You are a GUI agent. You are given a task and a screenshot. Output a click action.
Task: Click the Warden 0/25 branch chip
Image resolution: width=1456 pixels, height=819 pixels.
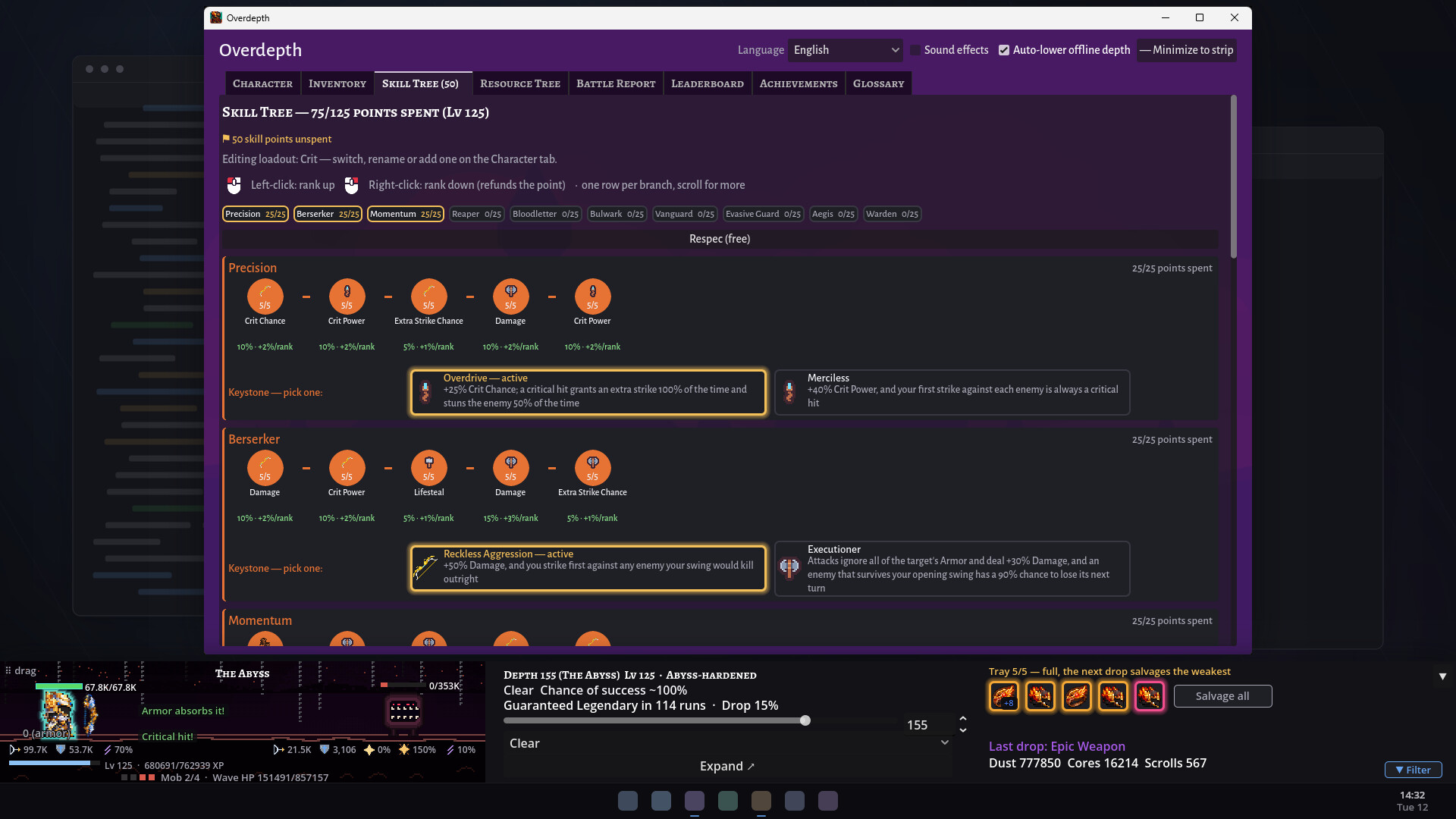[x=892, y=214]
